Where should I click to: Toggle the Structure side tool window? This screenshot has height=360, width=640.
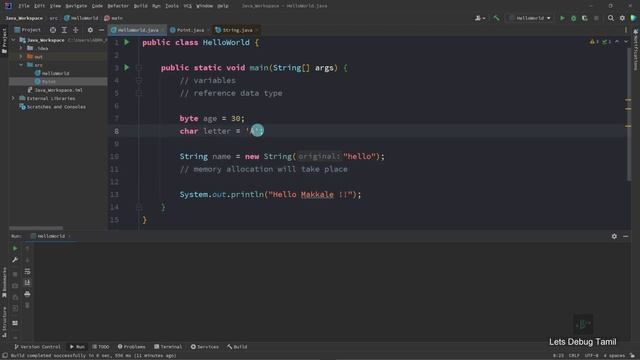[x=4, y=322]
